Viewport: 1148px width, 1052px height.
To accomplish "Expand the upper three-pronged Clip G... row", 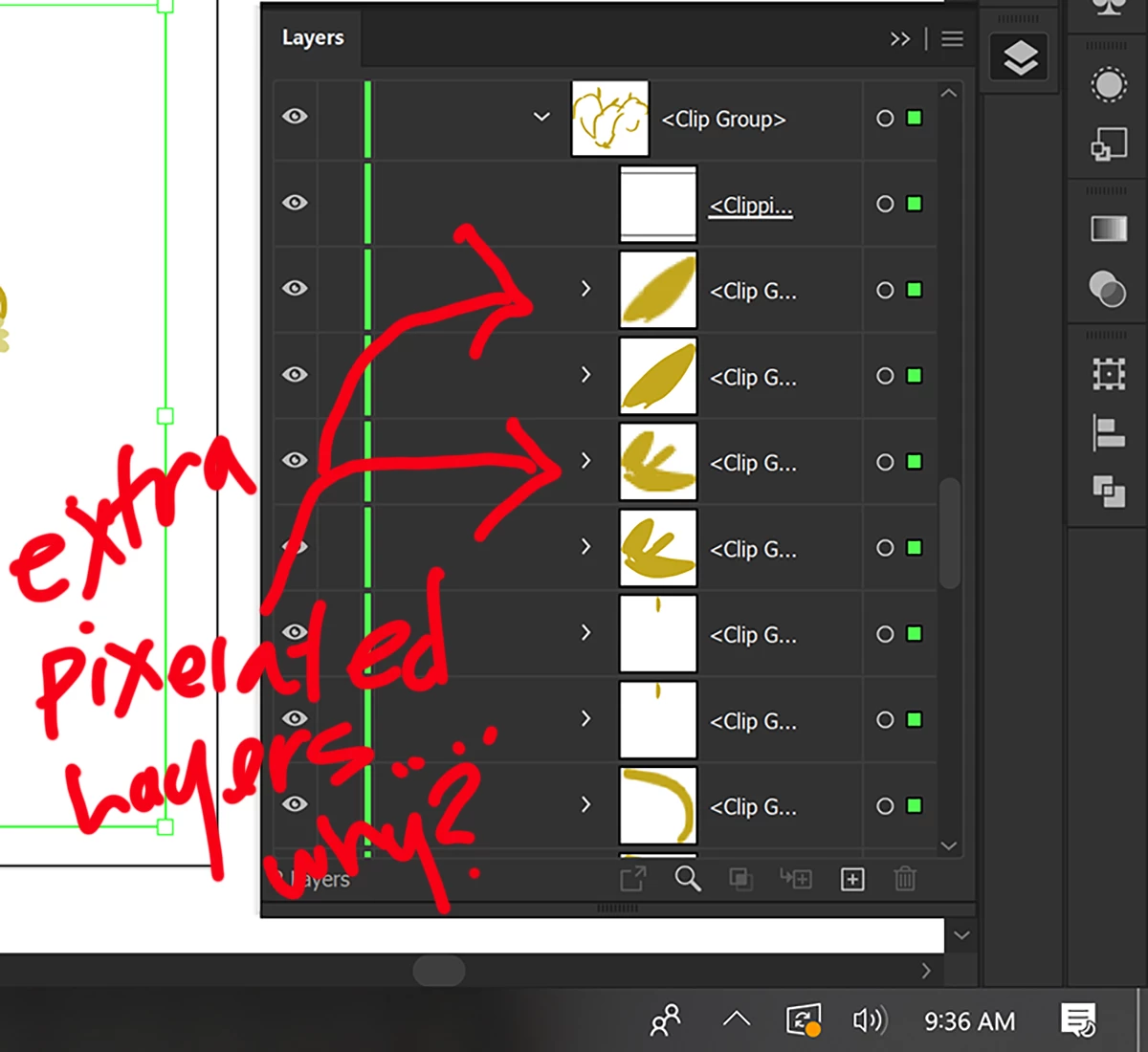I will click(585, 461).
